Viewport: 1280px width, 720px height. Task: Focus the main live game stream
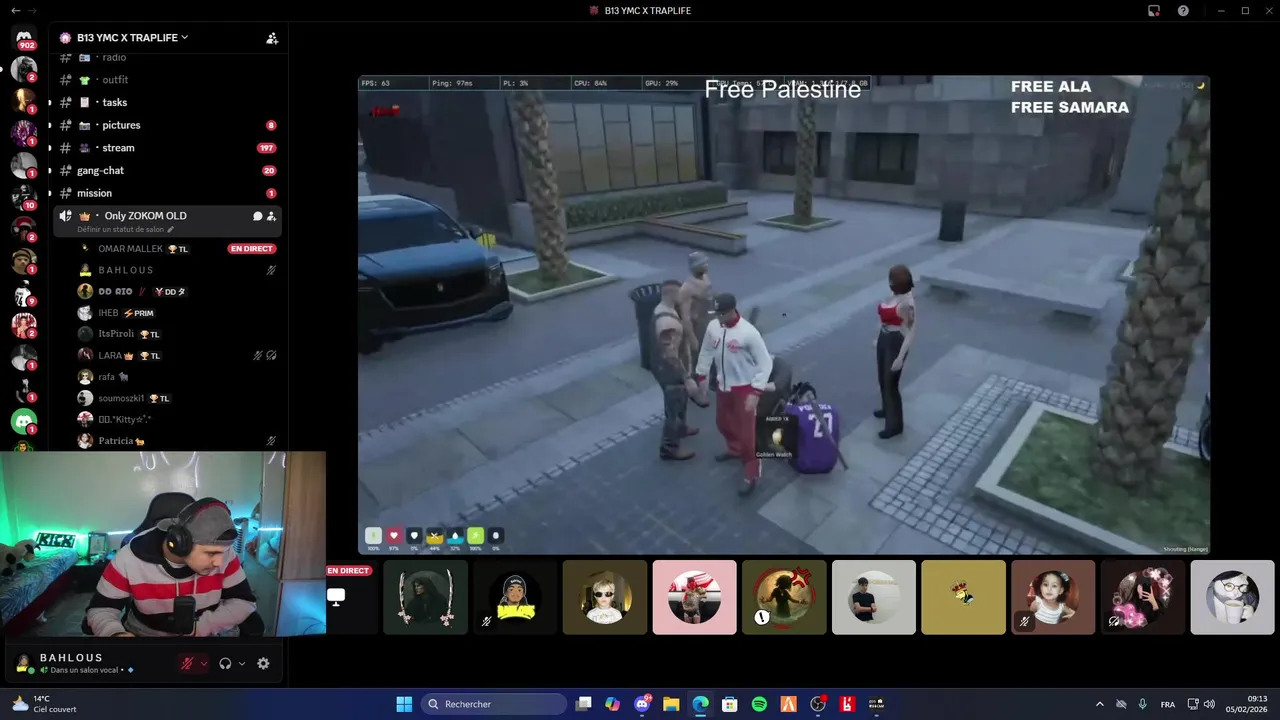click(x=784, y=315)
